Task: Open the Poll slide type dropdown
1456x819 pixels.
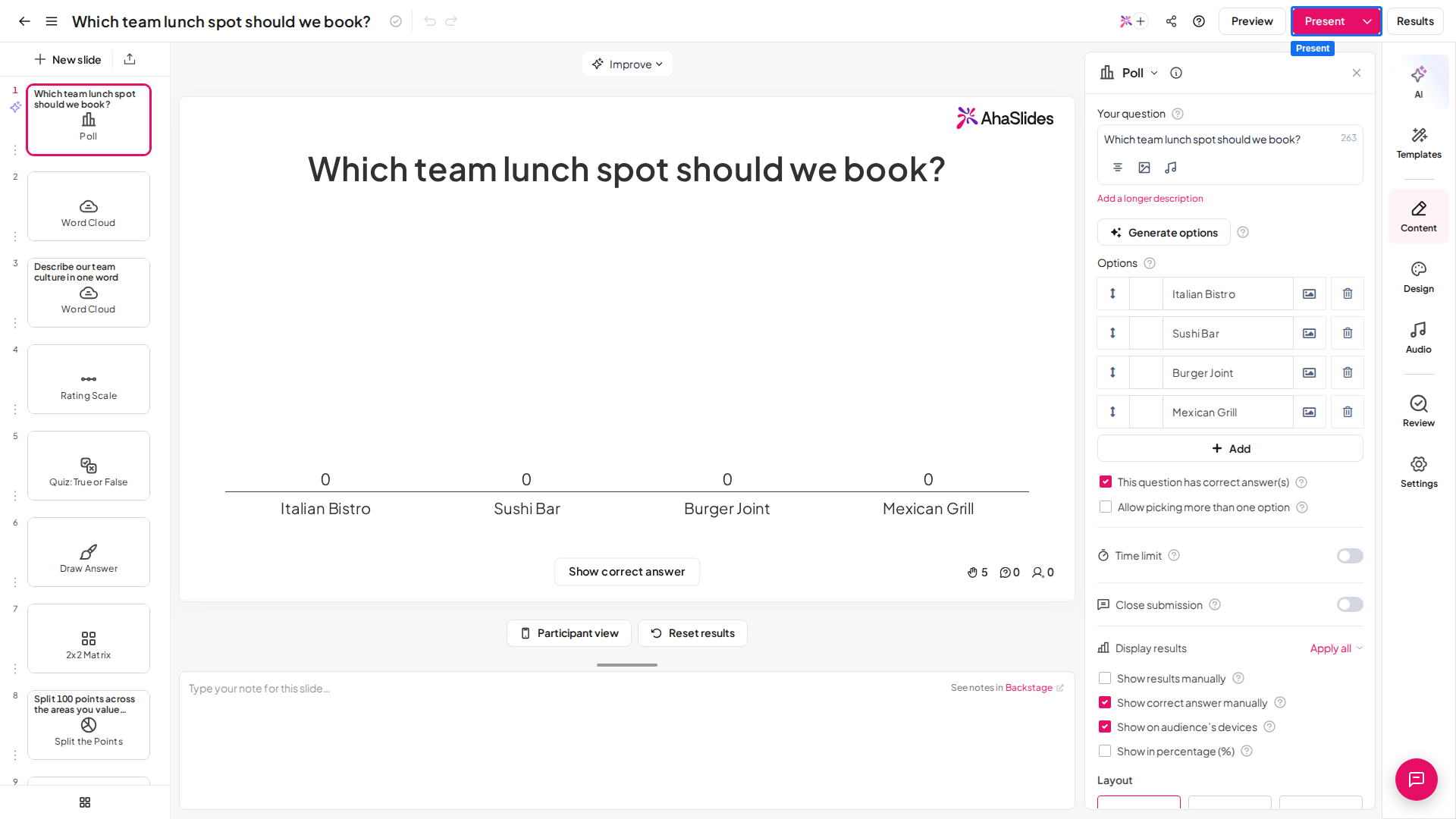Action: pyautogui.click(x=1129, y=73)
